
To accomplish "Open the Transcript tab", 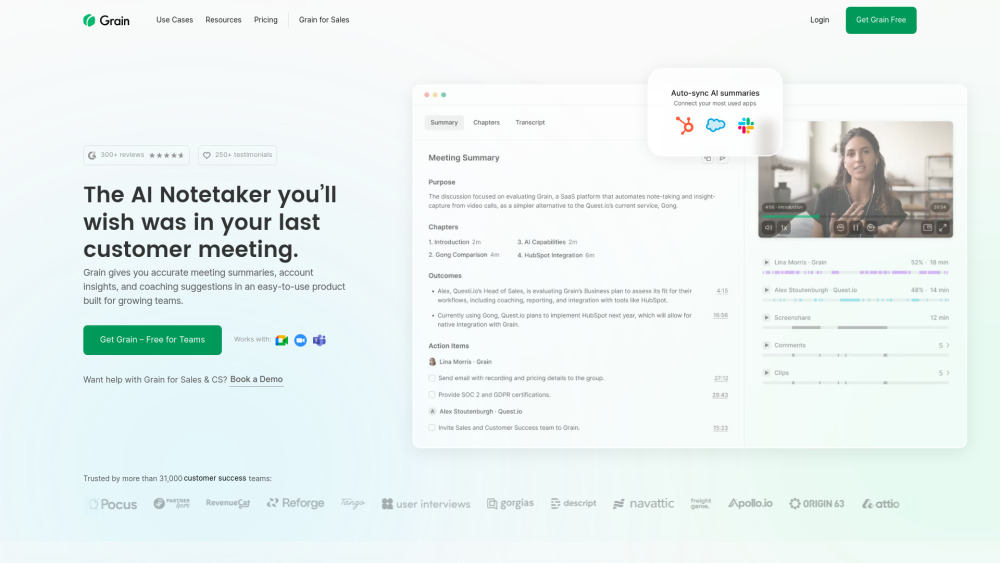I will tap(530, 122).
